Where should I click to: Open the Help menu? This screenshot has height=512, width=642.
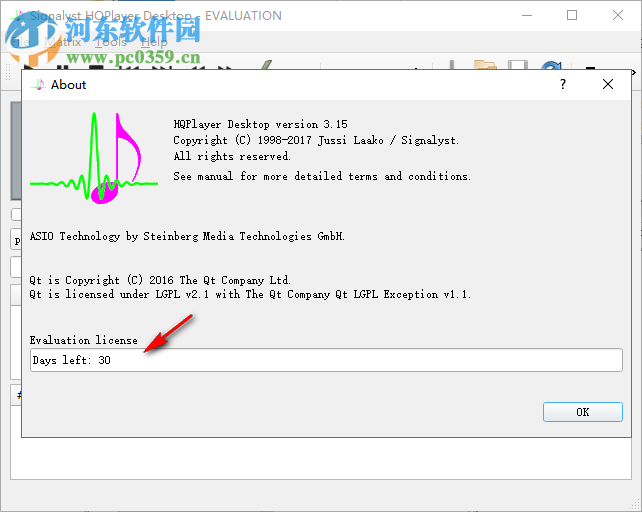[x=154, y=42]
